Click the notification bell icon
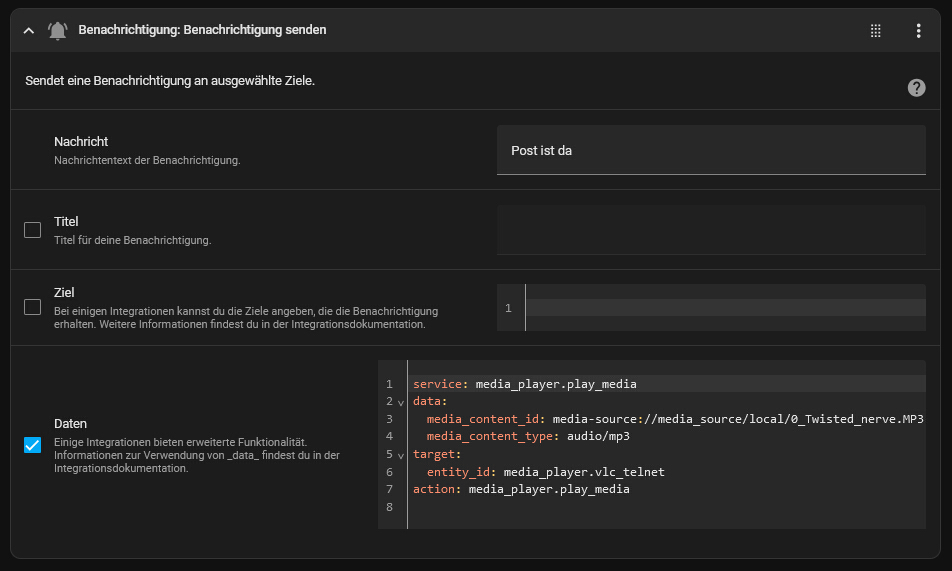Screen dimensions: 952x571 (x=58, y=30)
